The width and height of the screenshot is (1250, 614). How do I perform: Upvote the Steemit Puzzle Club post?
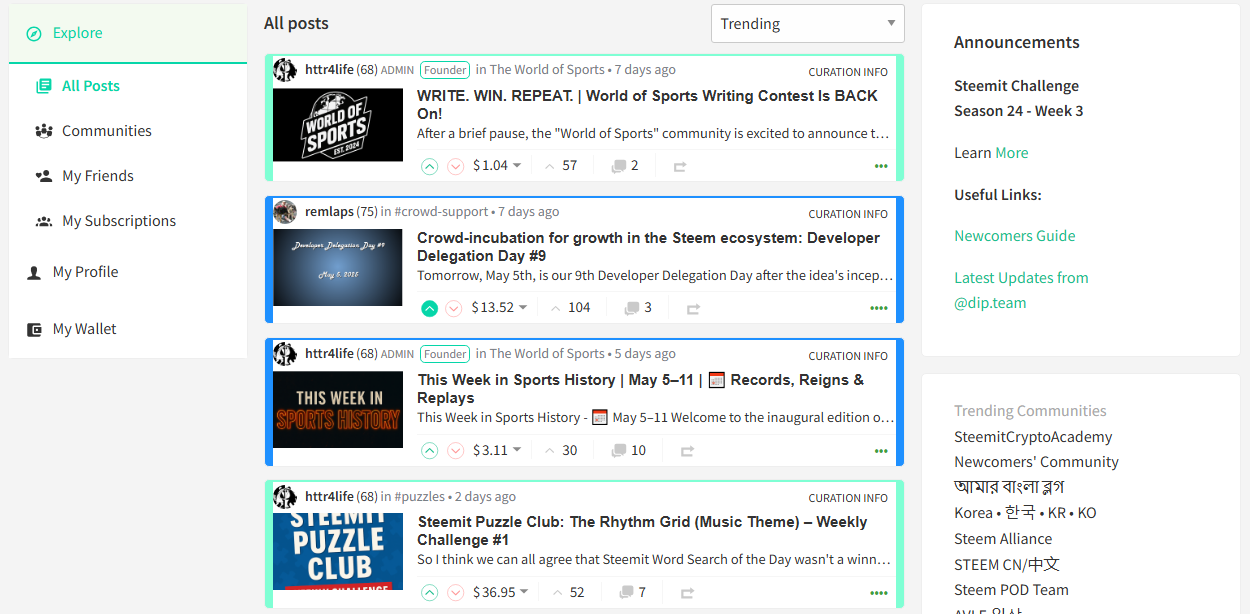[x=430, y=593]
